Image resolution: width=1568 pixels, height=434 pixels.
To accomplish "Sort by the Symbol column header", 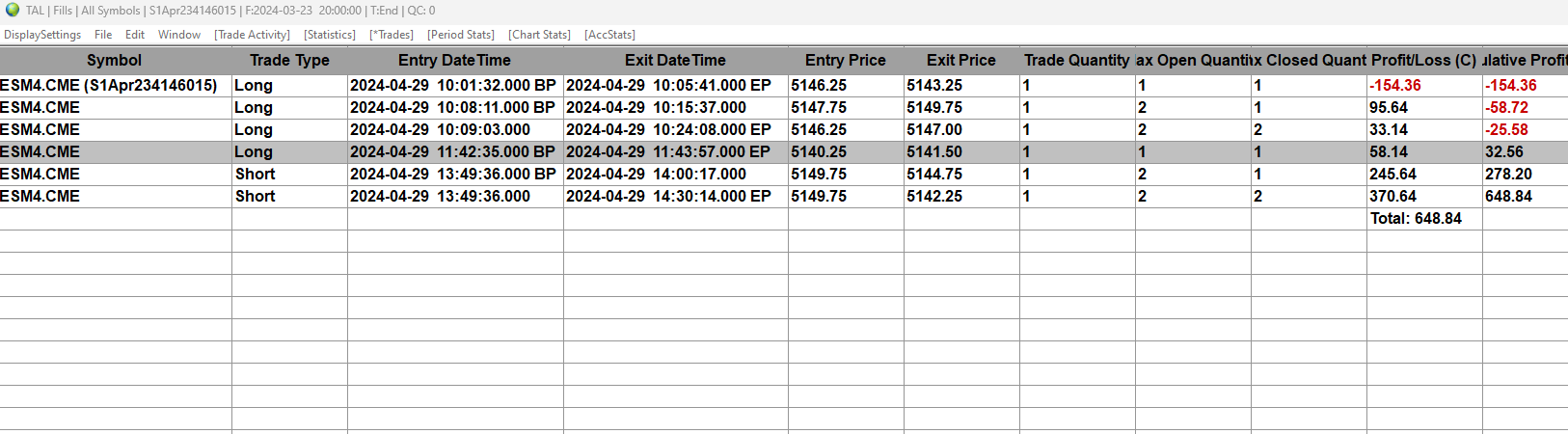I will click(x=115, y=60).
